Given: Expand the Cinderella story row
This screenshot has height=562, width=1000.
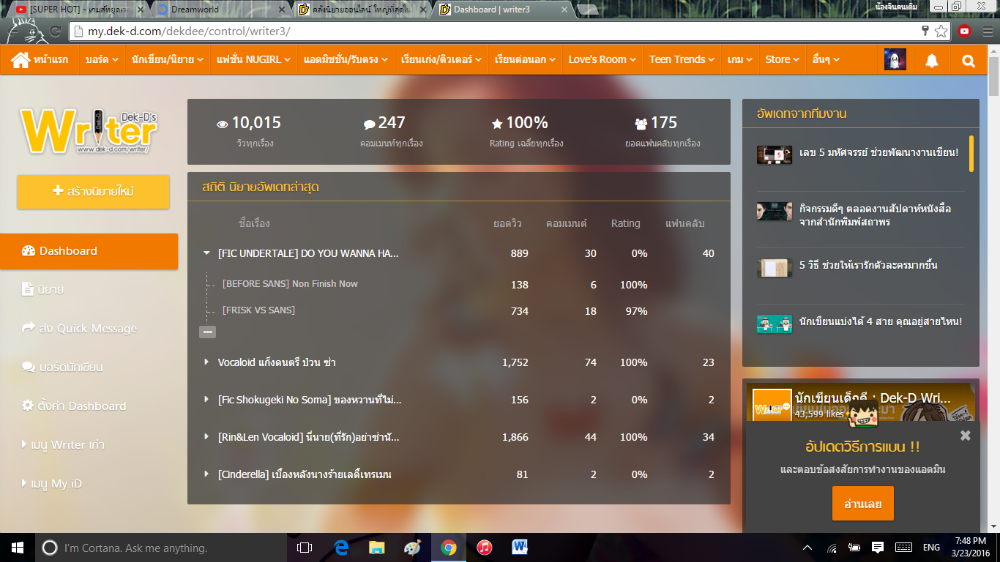Looking at the screenshot, I should (206, 474).
